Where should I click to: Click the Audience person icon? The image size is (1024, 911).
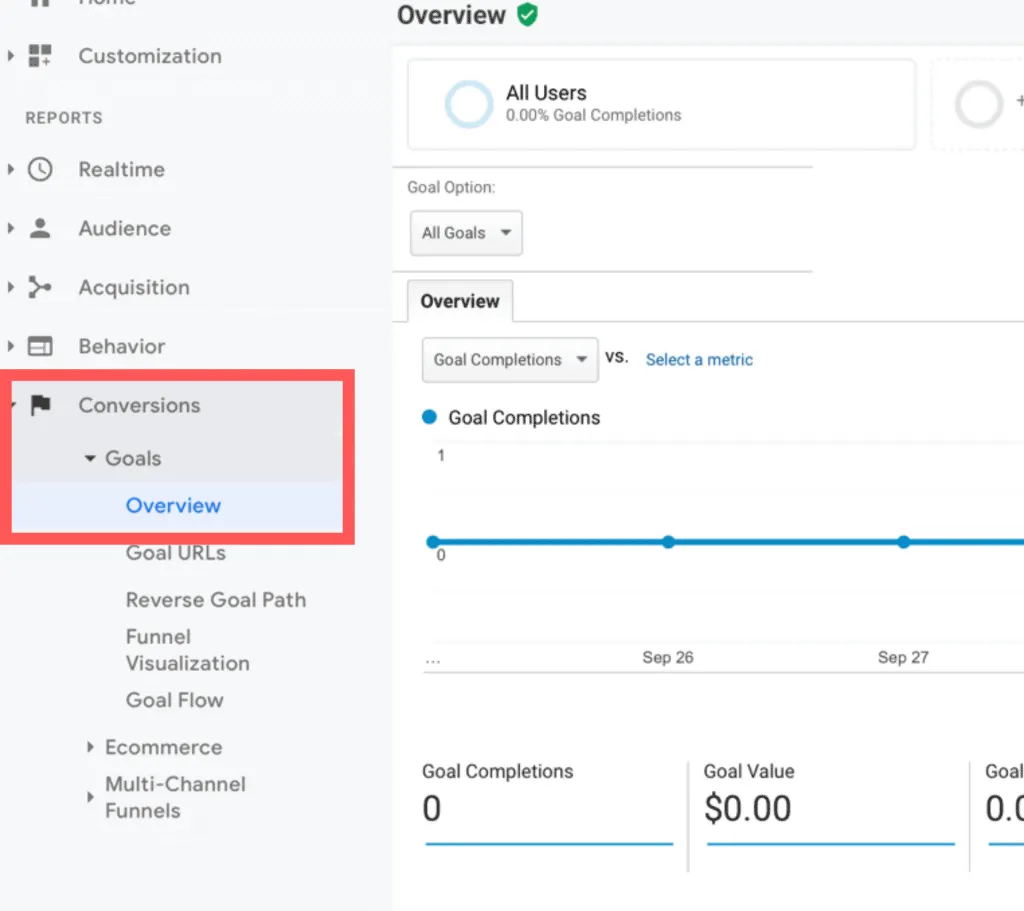(x=40, y=229)
